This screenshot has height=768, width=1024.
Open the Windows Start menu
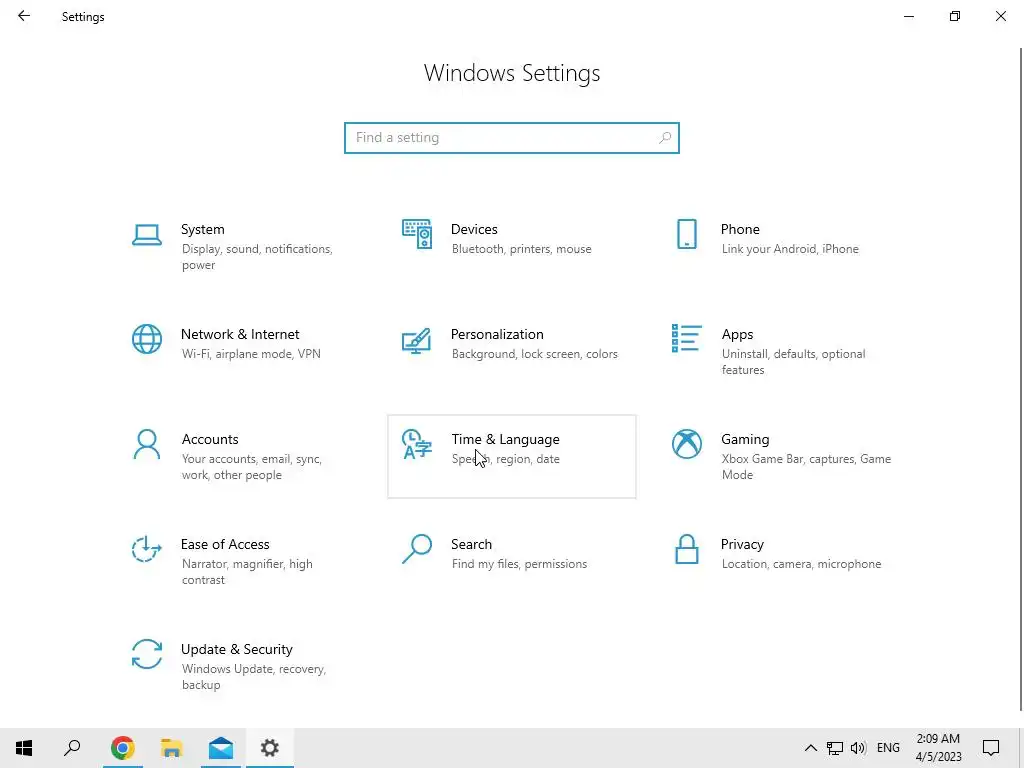[x=24, y=748]
